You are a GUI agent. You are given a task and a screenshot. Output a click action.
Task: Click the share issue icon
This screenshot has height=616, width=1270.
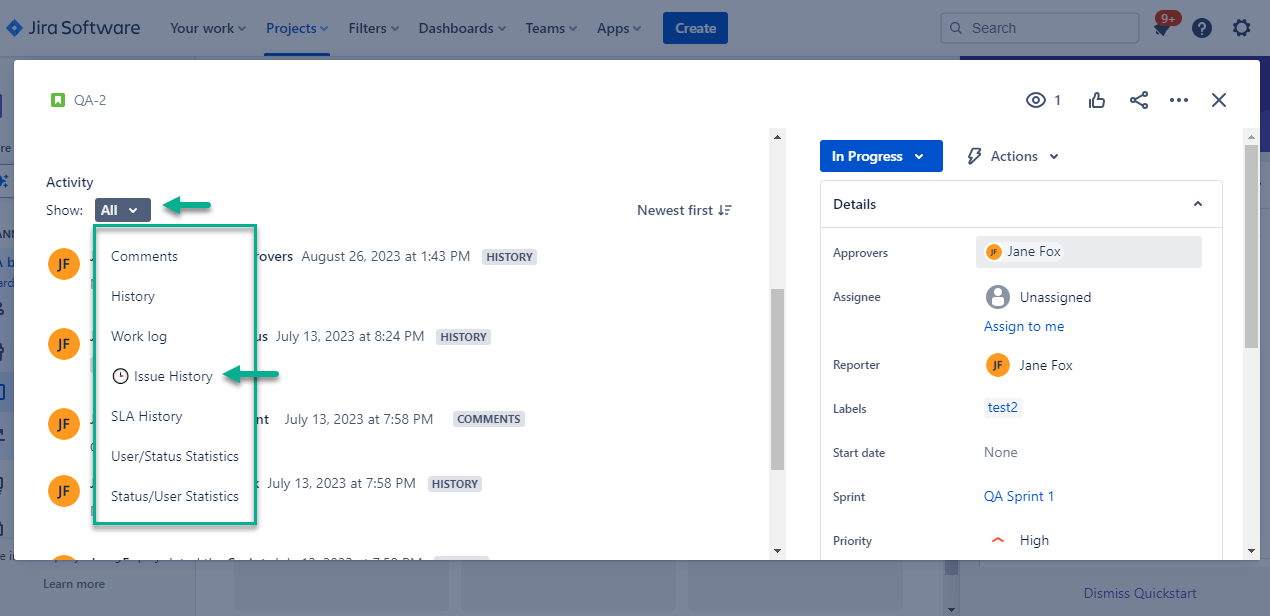click(1138, 100)
